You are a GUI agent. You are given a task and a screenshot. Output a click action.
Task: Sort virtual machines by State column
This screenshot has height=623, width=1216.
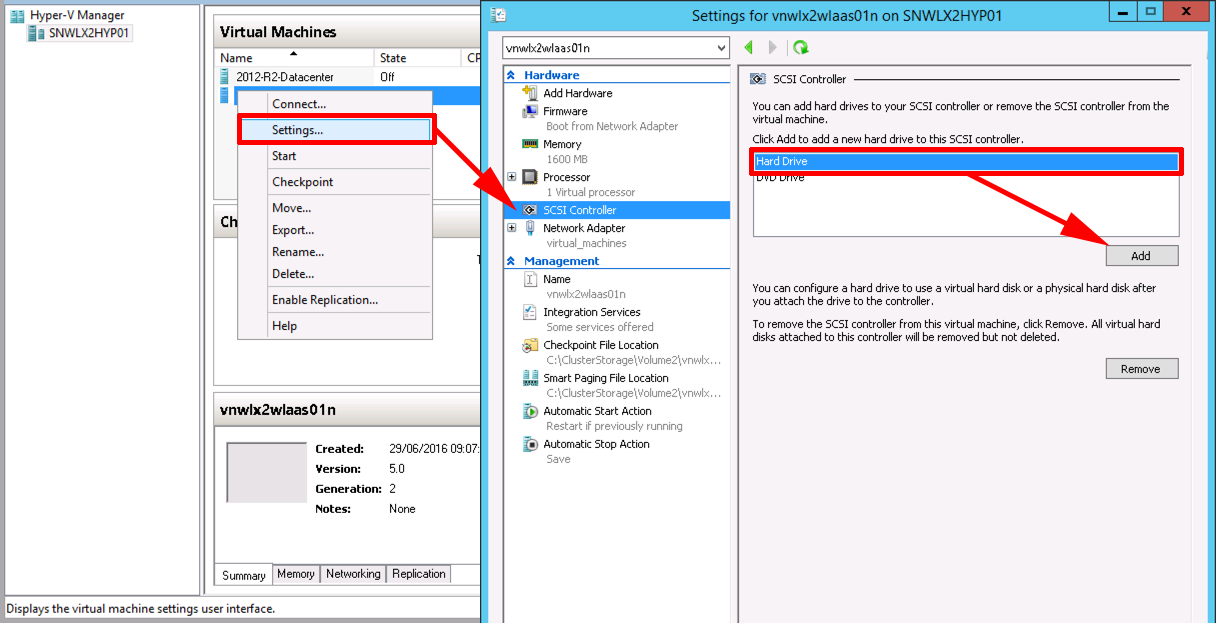pyautogui.click(x=418, y=58)
